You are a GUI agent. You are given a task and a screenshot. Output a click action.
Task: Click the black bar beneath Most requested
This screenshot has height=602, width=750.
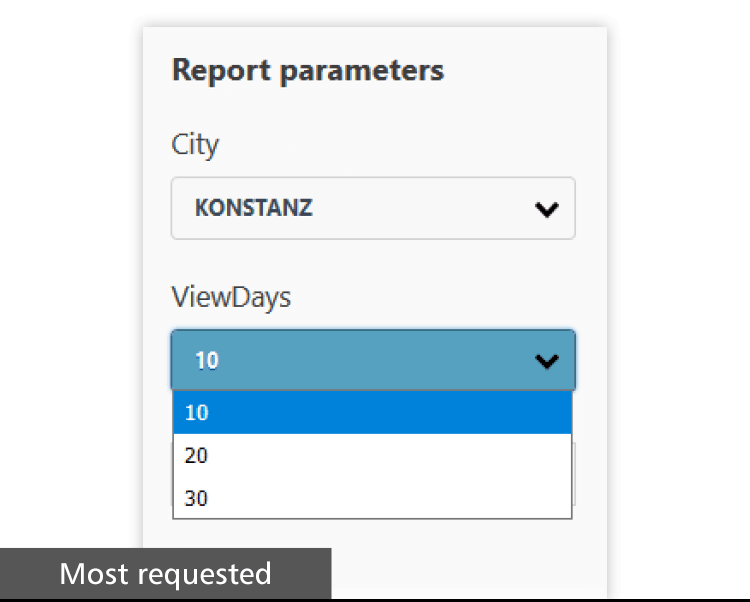click(375, 600)
